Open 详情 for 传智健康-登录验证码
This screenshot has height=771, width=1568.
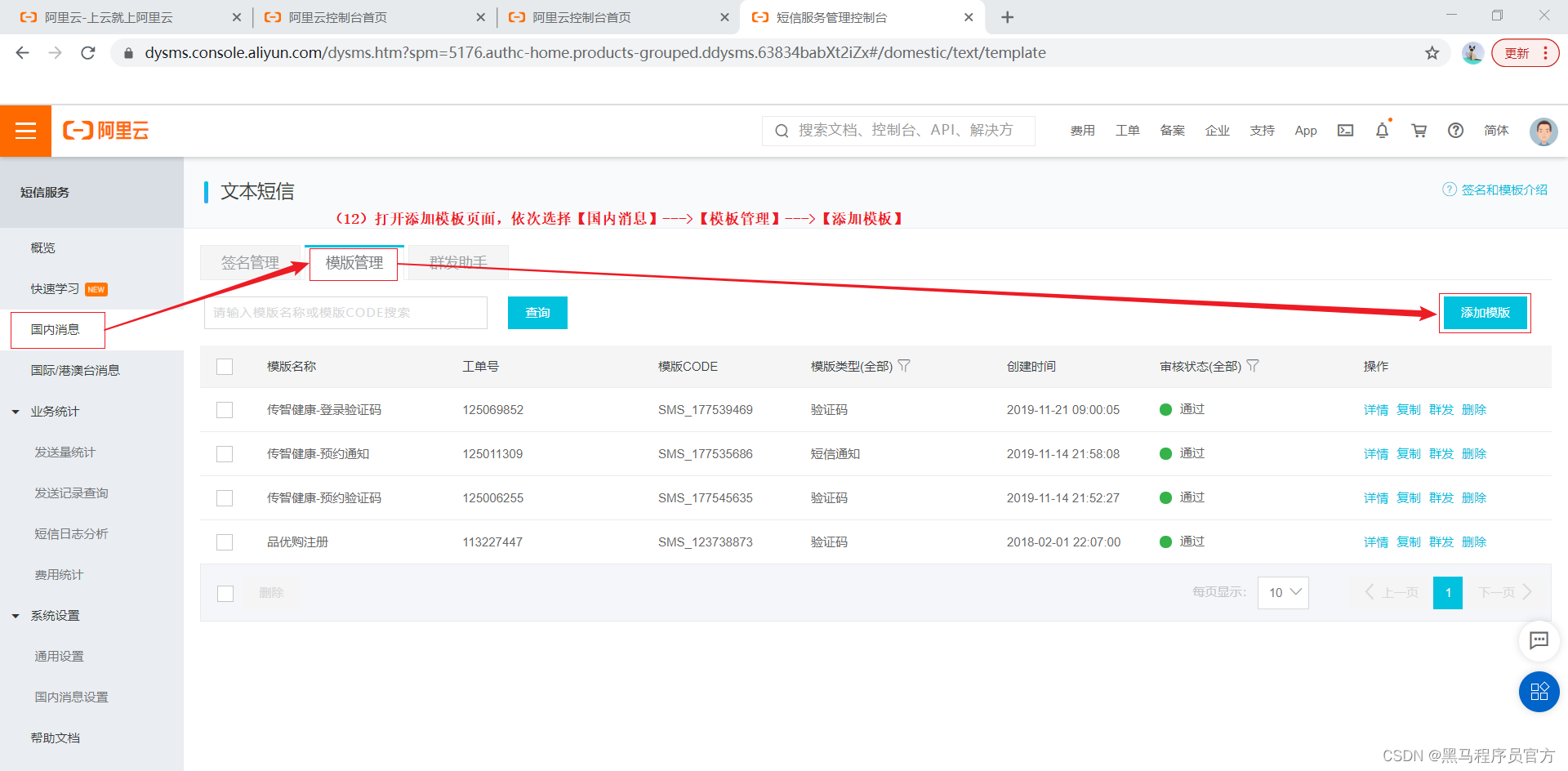[1376, 410]
